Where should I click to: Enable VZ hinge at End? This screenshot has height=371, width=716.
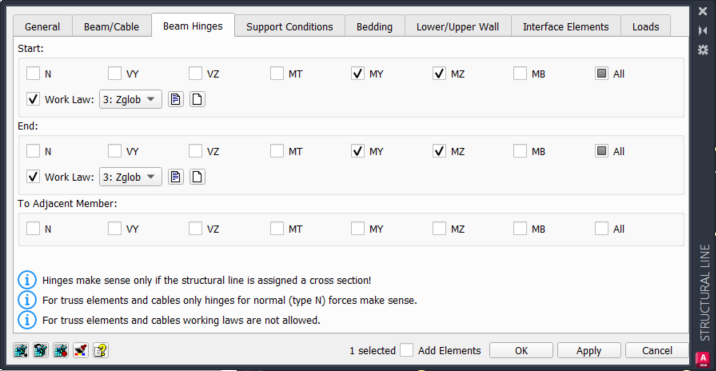[195, 151]
